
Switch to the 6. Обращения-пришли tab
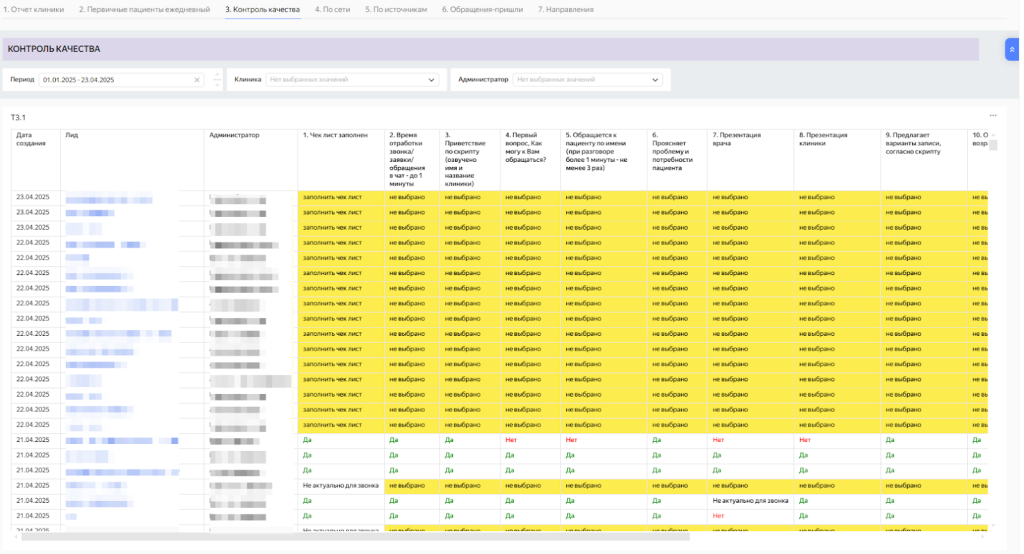tap(484, 9)
